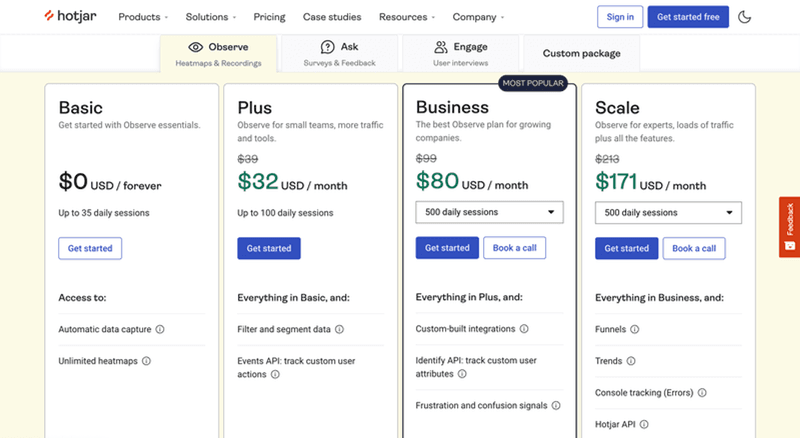800x438 pixels.
Task: Click info icon beside Frustration and confusion signals
Action: click(556, 406)
